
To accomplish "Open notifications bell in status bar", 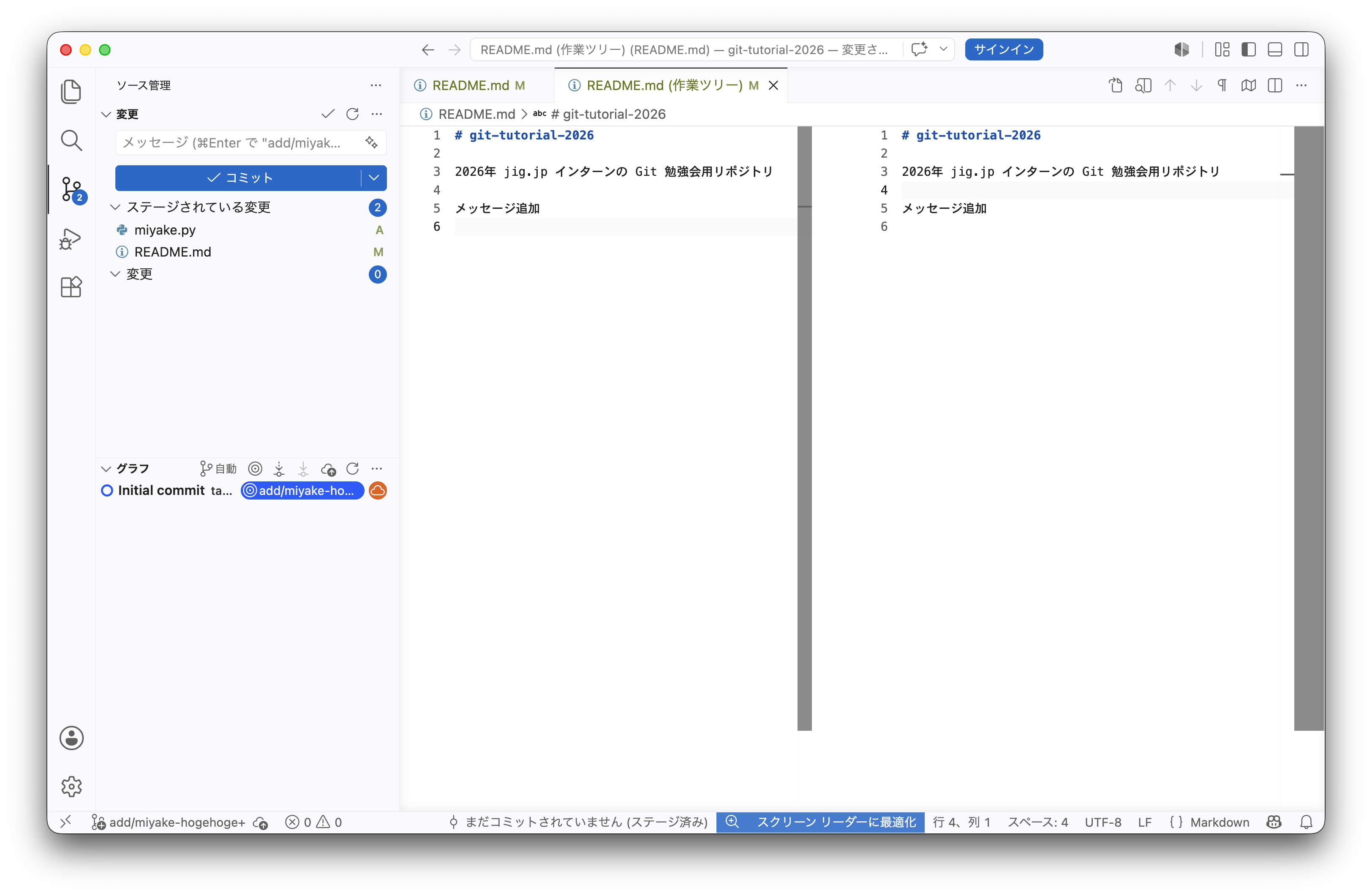I will 1306,822.
